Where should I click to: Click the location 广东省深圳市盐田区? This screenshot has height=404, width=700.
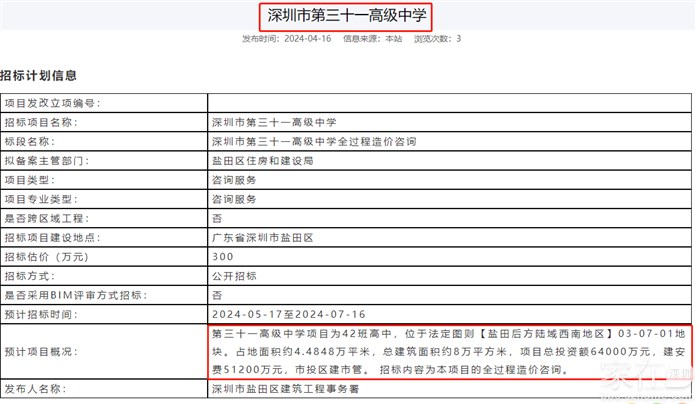[262, 237]
